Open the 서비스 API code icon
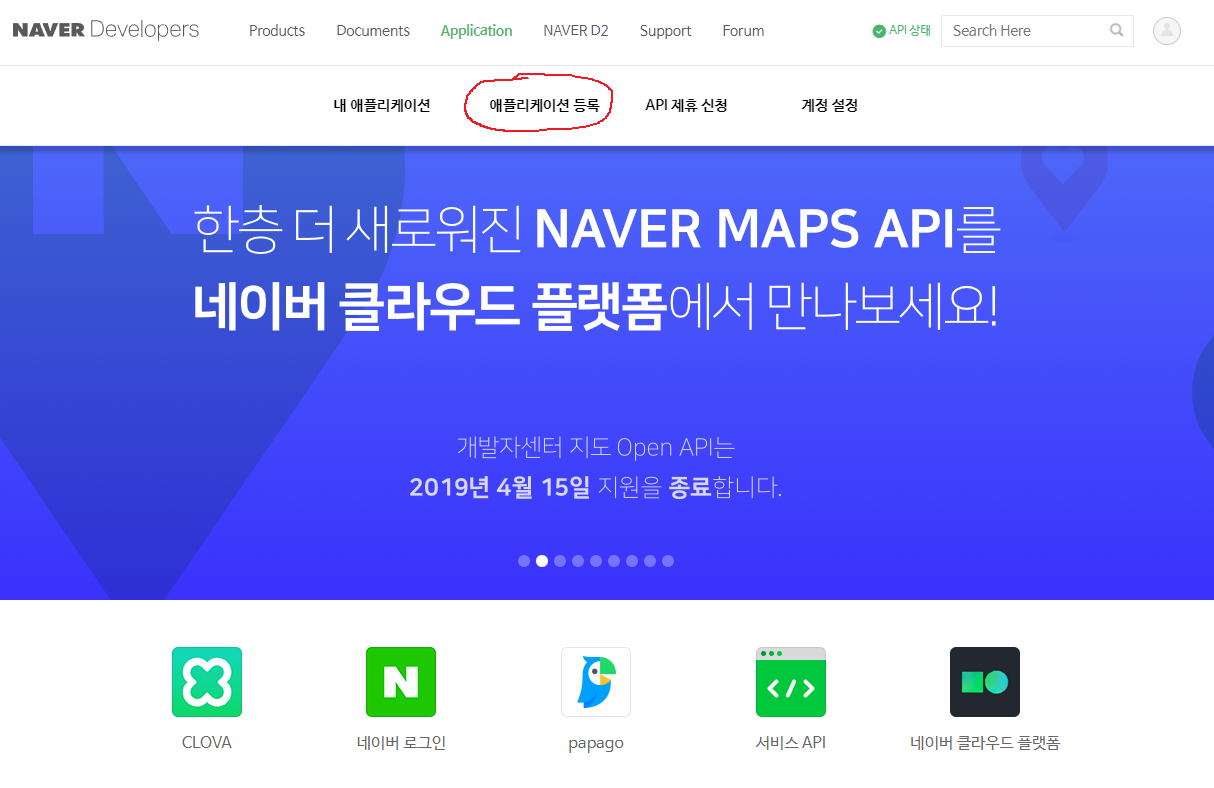The width and height of the screenshot is (1214, 788). click(791, 682)
